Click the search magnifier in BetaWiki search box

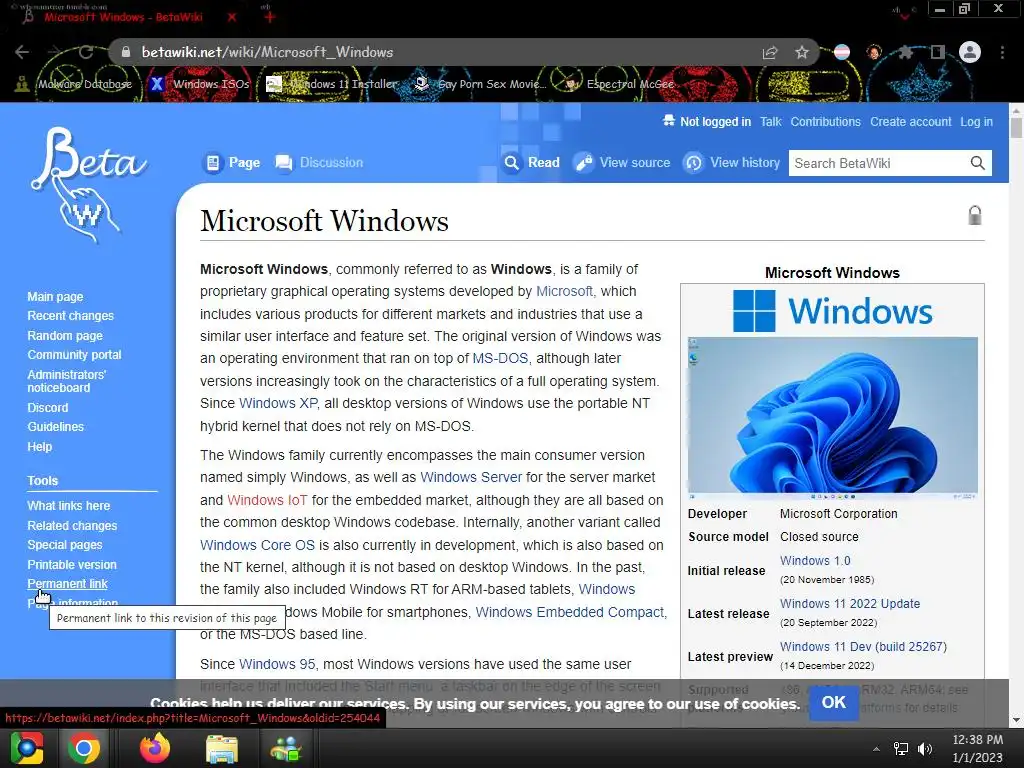point(977,163)
